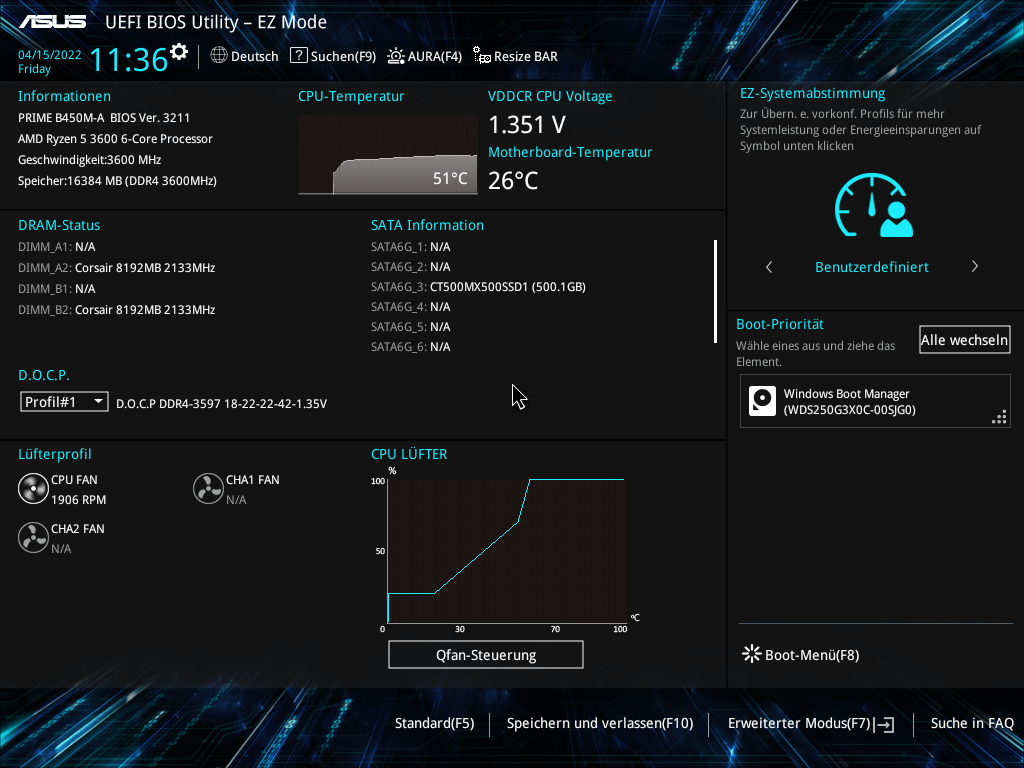Select SATA6G_1 row
The image size is (1024, 768).
411,247
